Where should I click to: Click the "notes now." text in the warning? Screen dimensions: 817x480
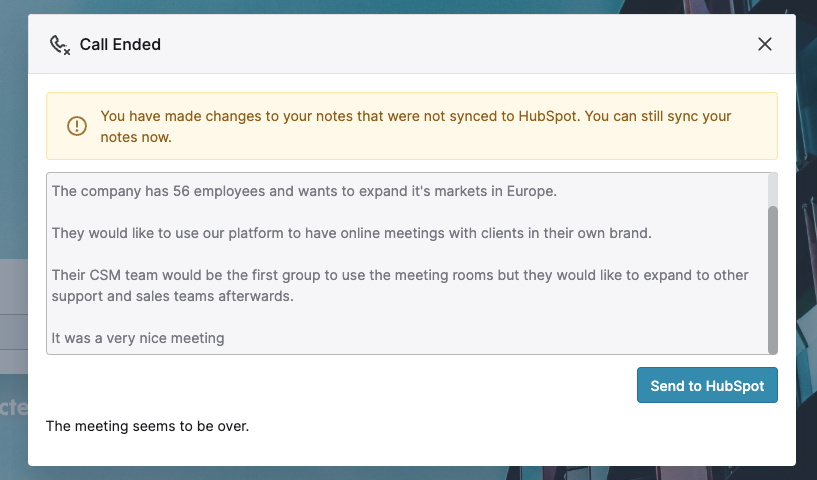(x=136, y=137)
